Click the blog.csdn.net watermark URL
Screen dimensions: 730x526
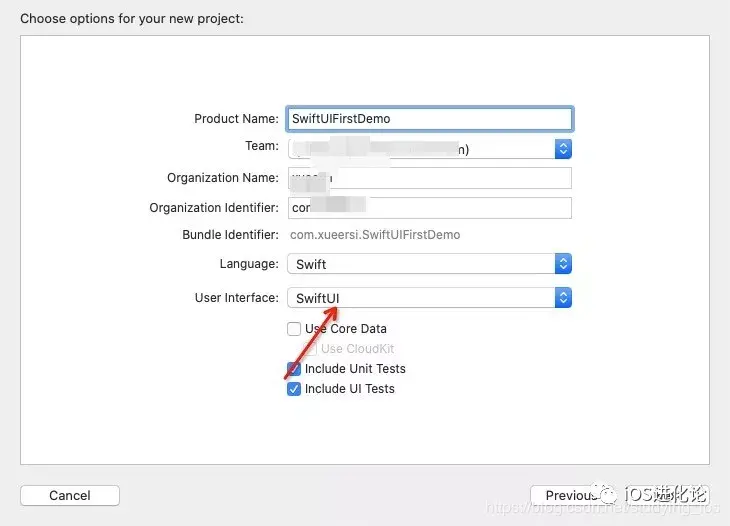[602, 508]
